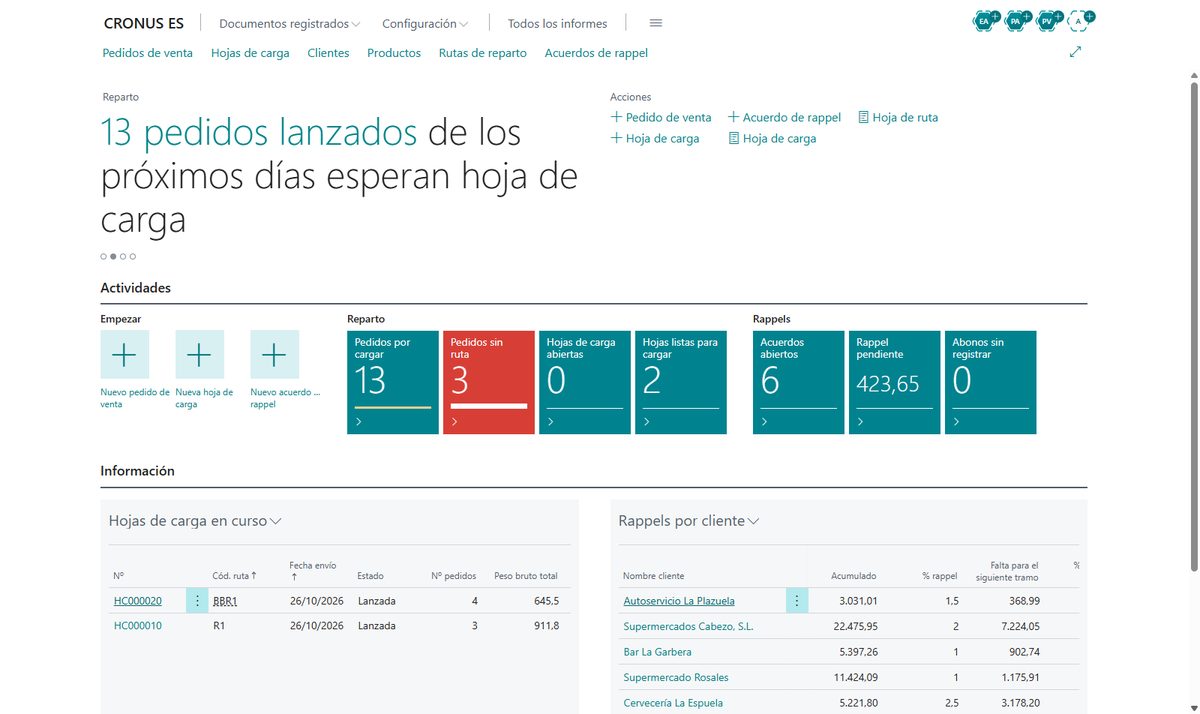The image size is (1200, 714).
Task: Open customer Bar La Garbera
Action: (x=658, y=652)
